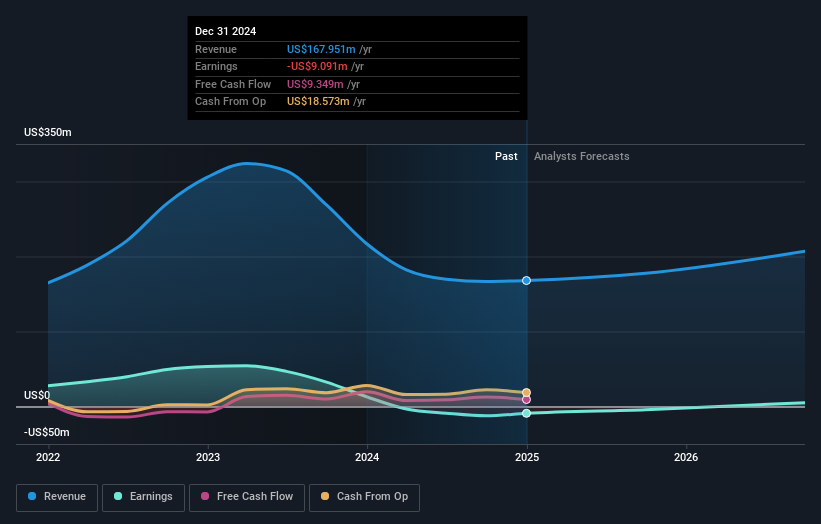This screenshot has width=821, height=524.
Task: Click the tooltip date Dec 31 2024
Action: (x=226, y=31)
